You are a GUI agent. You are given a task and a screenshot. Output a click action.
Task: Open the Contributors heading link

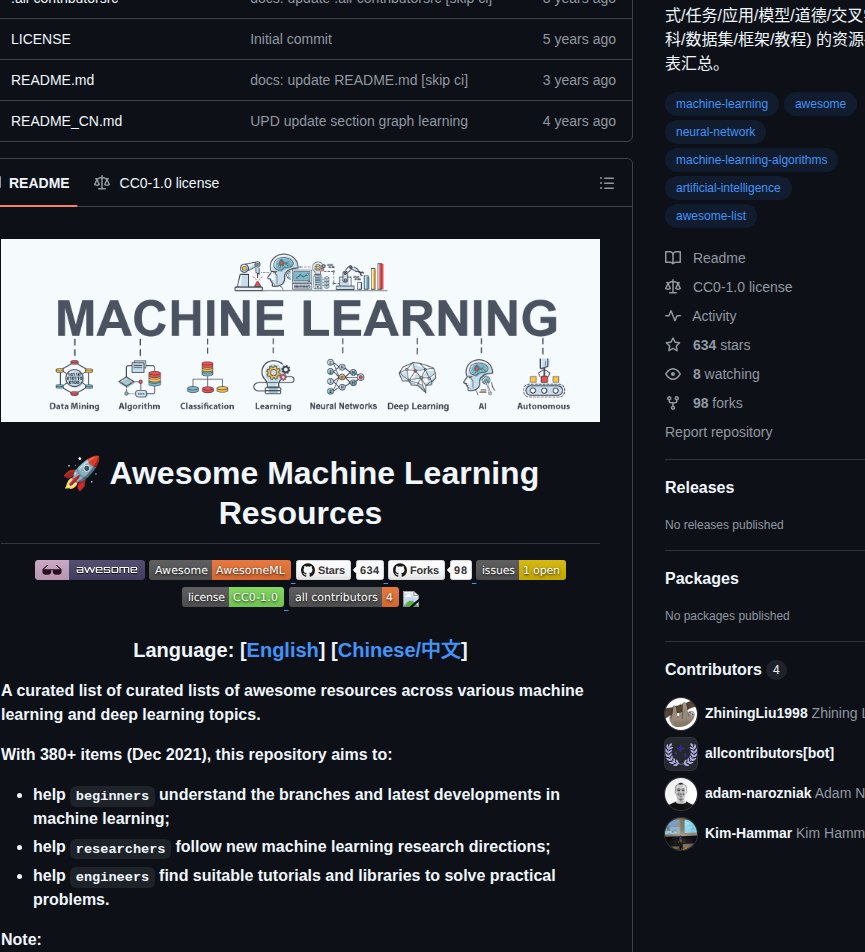click(x=713, y=670)
